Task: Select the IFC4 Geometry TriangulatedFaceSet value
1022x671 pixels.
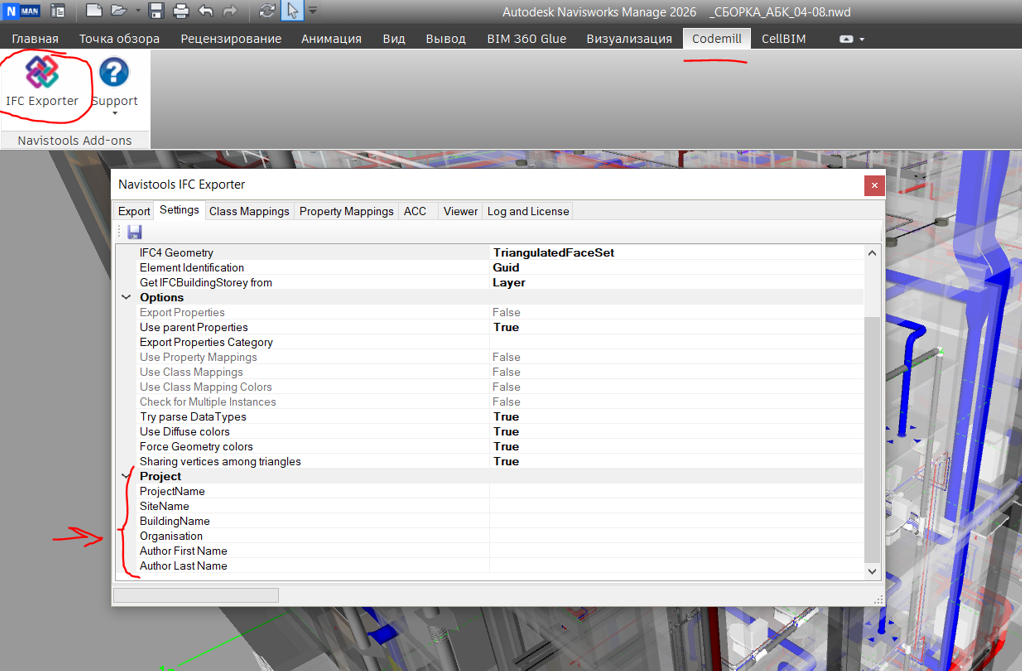Action: click(677, 252)
